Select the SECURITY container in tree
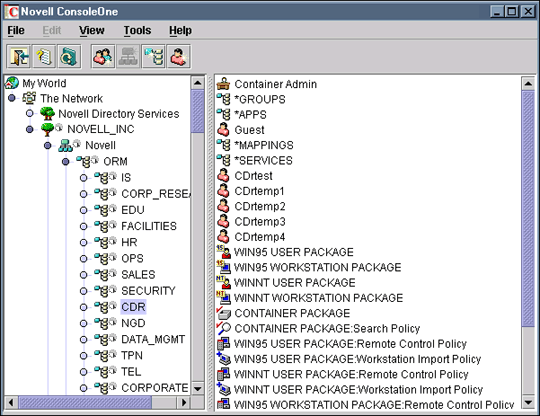540x416 pixels. point(148,291)
